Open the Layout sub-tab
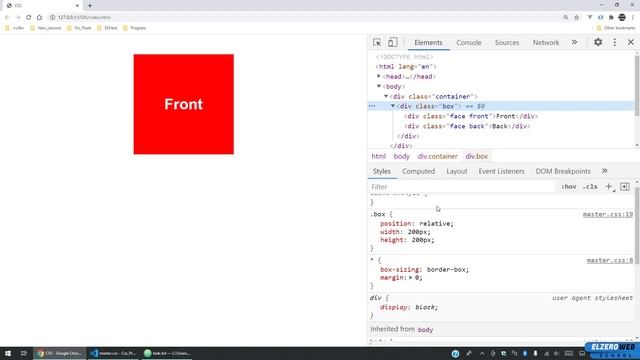The width and height of the screenshot is (640, 360). 457,171
